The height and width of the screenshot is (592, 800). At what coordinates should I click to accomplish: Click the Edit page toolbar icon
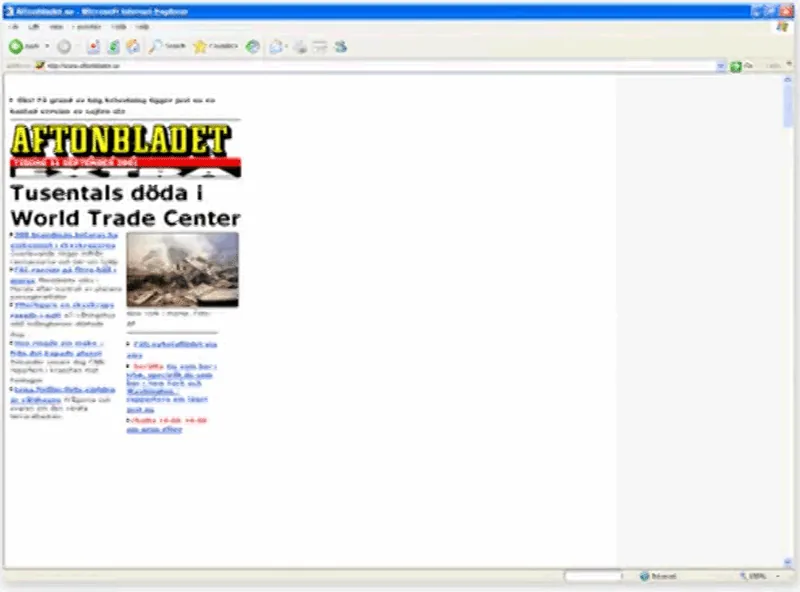click(x=320, y=46)
